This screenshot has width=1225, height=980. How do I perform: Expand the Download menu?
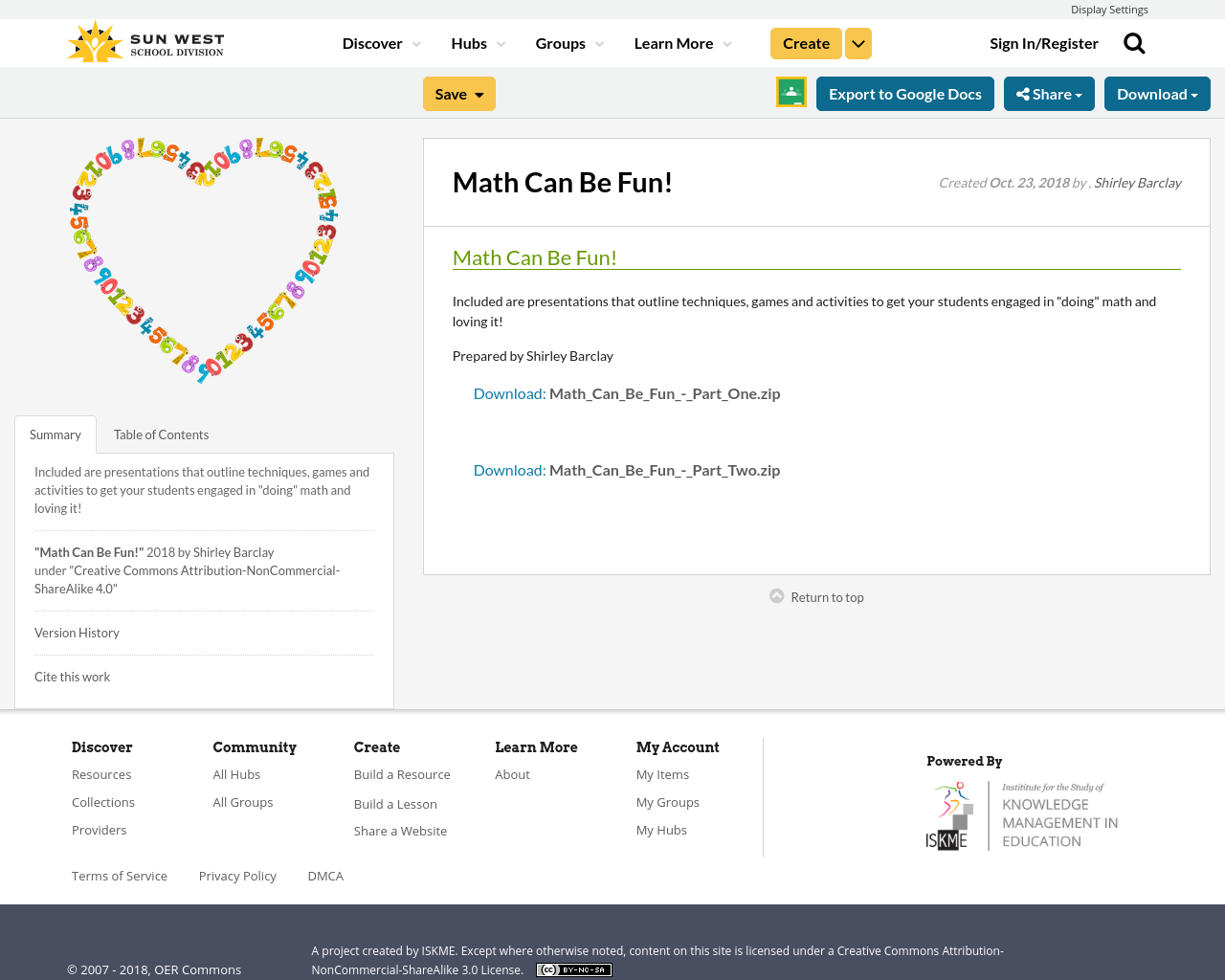(1157, 92)
